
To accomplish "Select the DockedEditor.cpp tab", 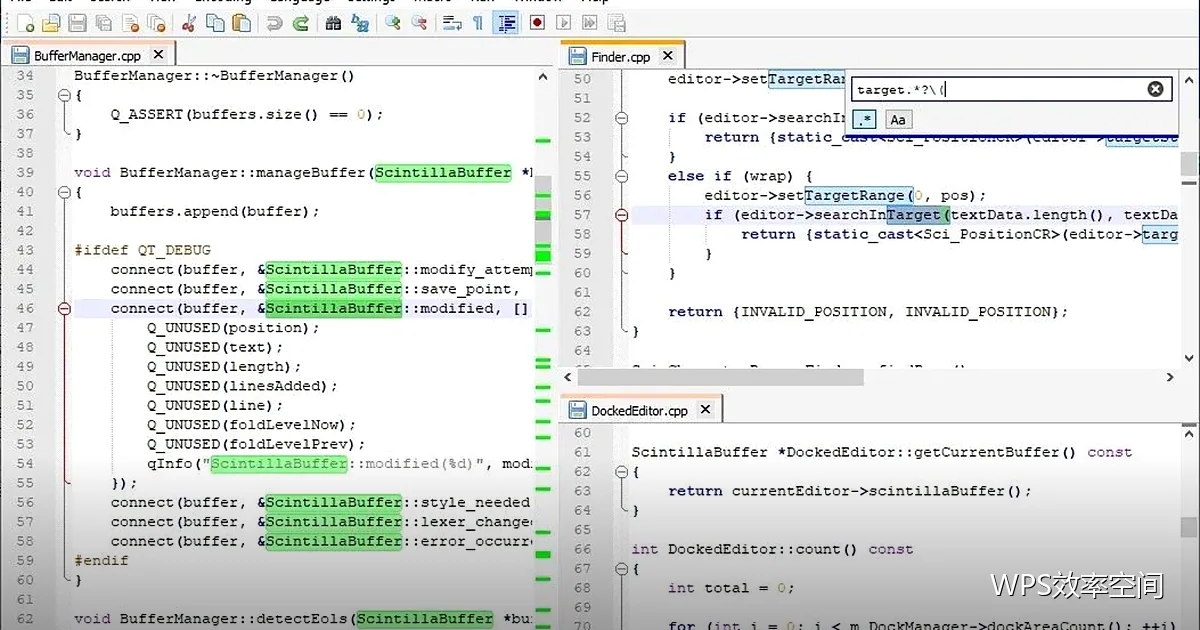I will [x=640, y=410].
